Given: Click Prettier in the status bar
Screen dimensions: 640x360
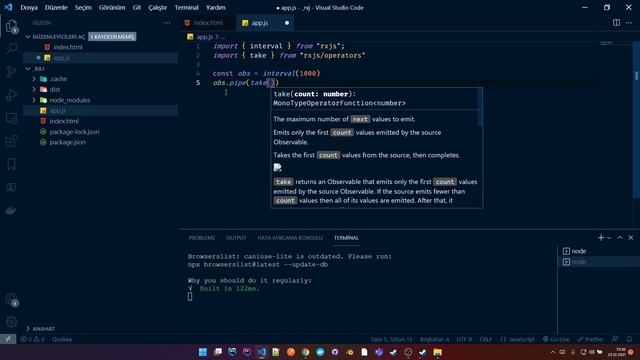Looking at the screenshot, I should tap(590, 339).
